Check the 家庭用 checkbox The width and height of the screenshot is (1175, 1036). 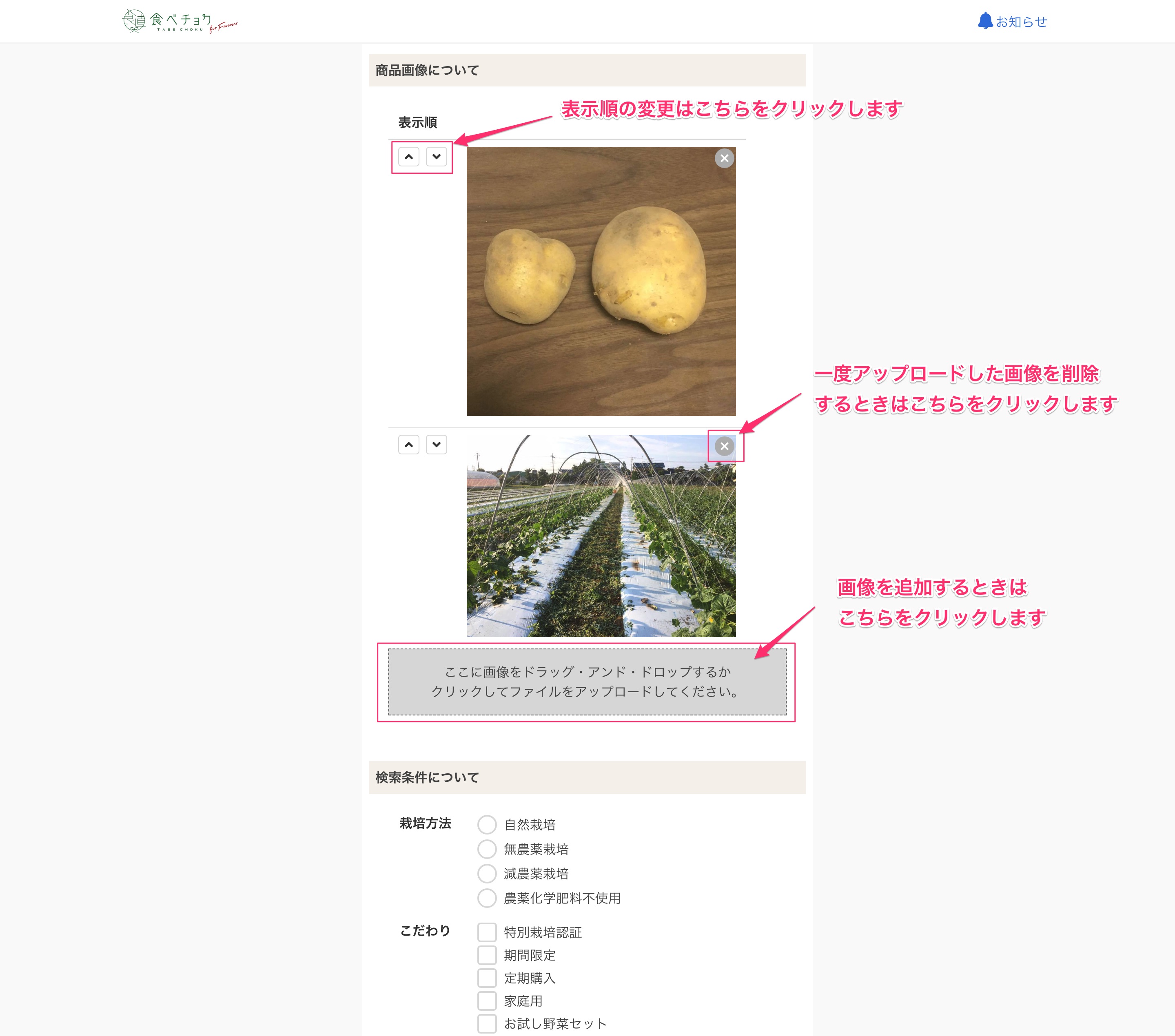[x=487, y=1001]
